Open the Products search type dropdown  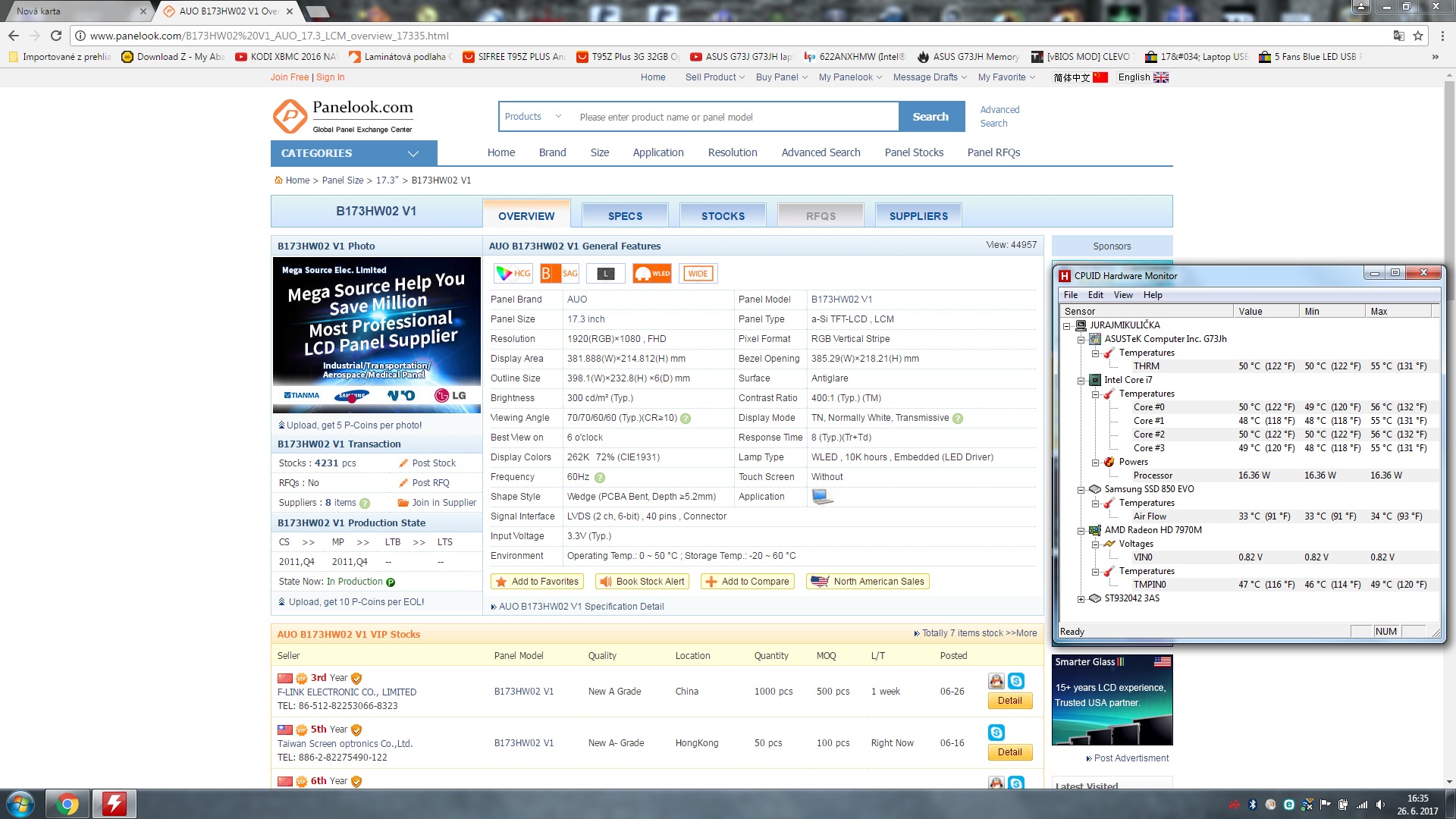click(x=533, y=117)
